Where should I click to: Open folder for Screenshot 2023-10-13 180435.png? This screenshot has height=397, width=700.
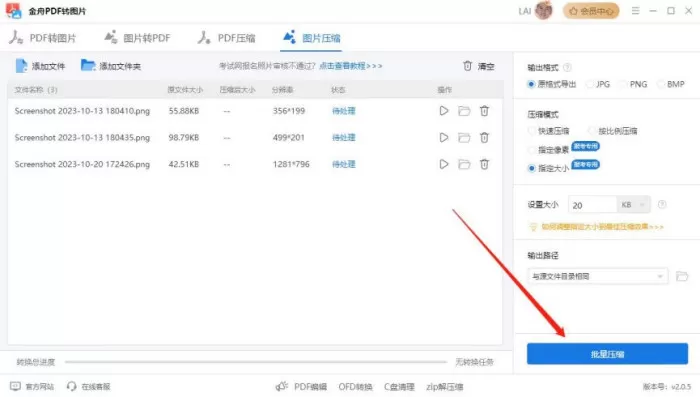(x=464, y=138)
